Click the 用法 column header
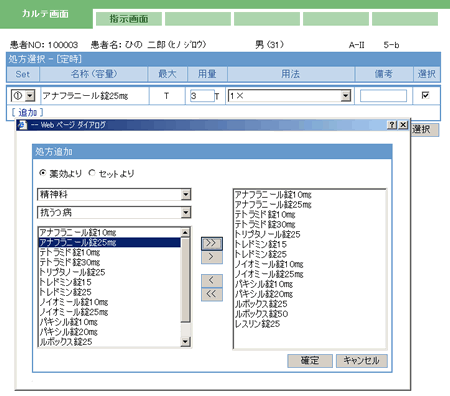This screenshot has width=450, height=396. (291, 74)
